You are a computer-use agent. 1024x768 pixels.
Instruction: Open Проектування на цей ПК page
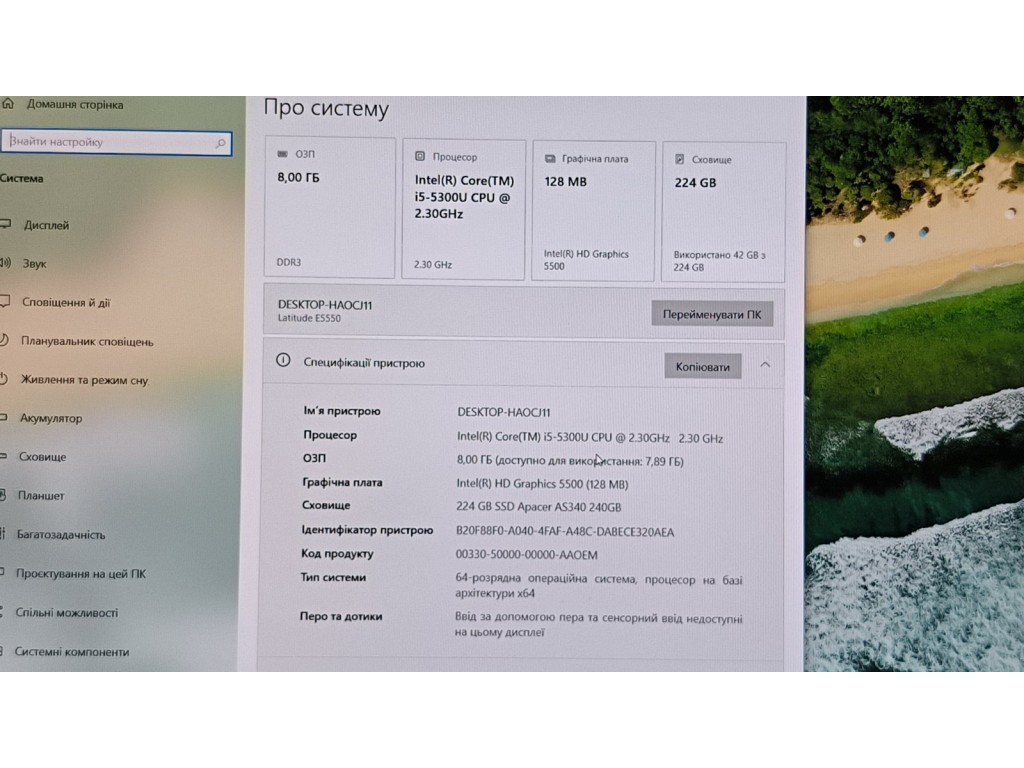(x=80, y=573)
